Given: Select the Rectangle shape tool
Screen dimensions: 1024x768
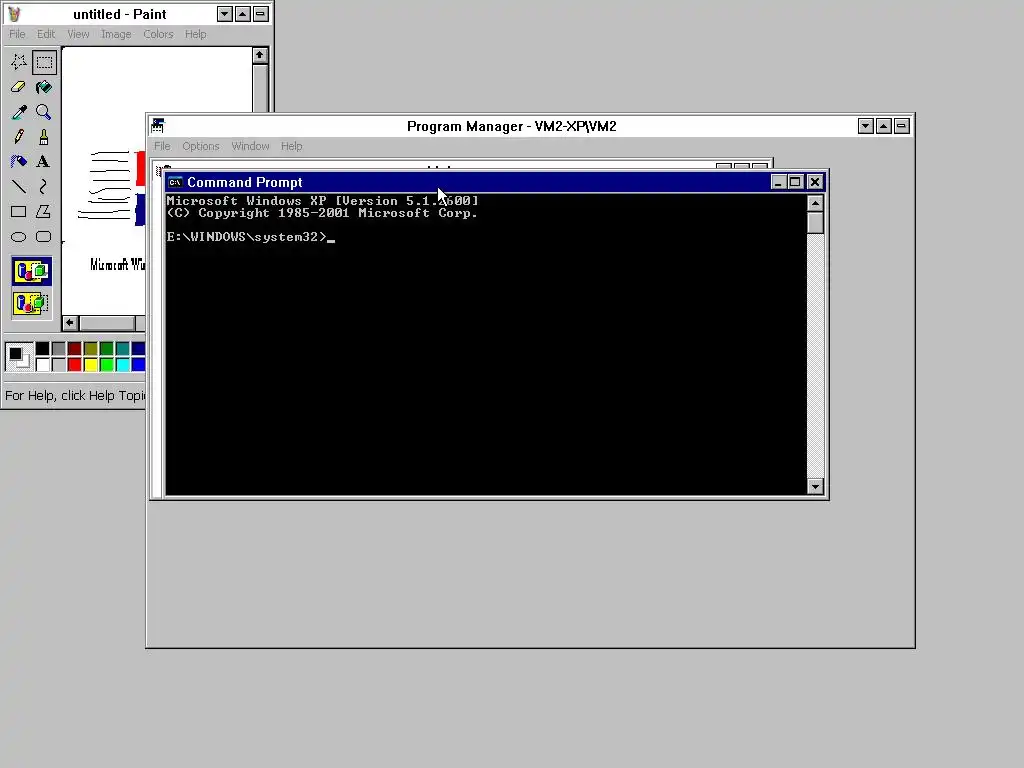Looking at the screenshot, I should [x=18, y=212].
